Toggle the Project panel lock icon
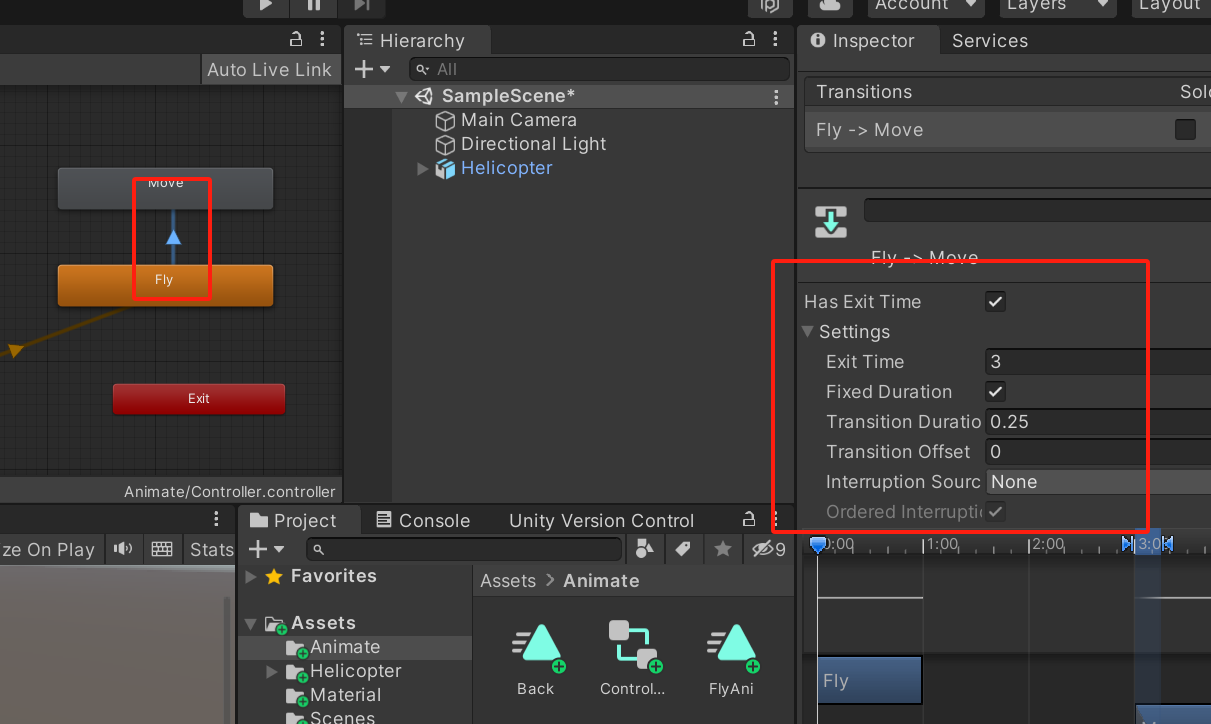Screen dimensions: 1211x724 tap(749, 519)
